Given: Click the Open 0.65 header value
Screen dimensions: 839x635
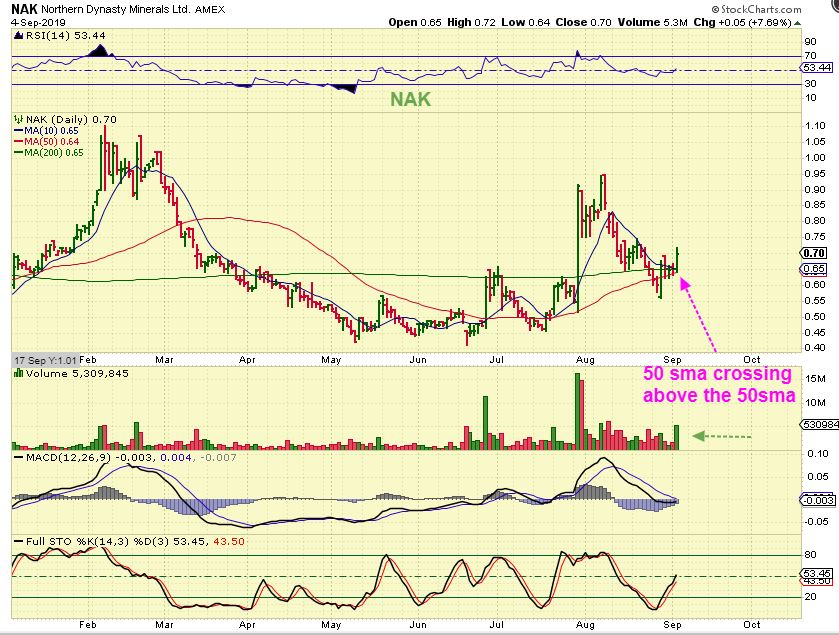Looking at the screenshot, I should coord(415,22).
